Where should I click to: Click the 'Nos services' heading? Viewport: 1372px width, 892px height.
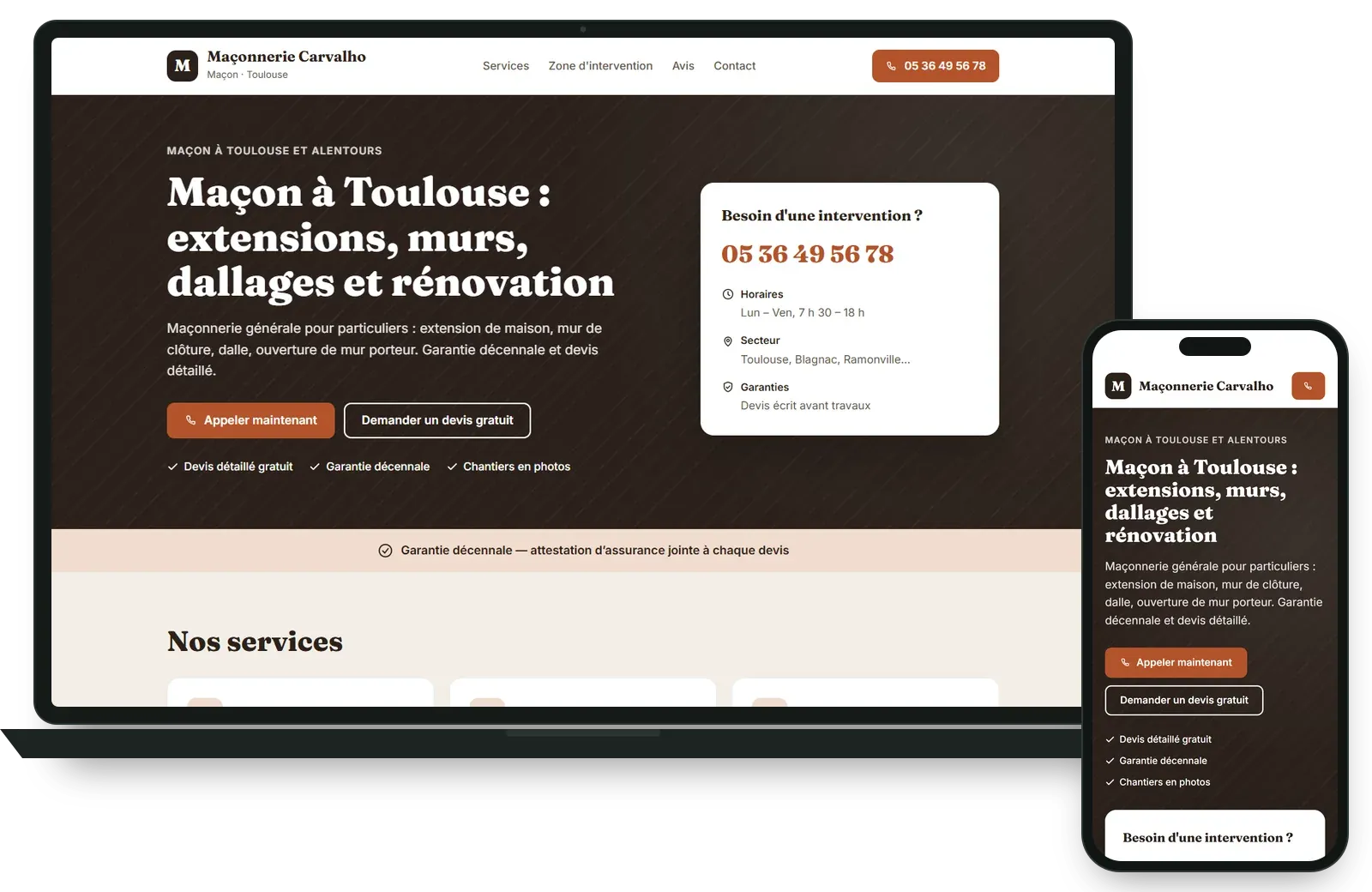[x=255, y=642]
